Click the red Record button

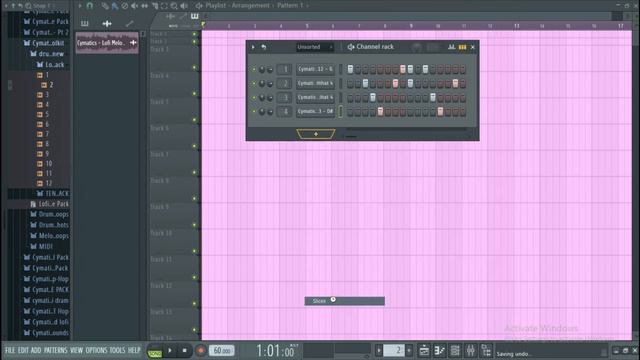pos(200,350)
